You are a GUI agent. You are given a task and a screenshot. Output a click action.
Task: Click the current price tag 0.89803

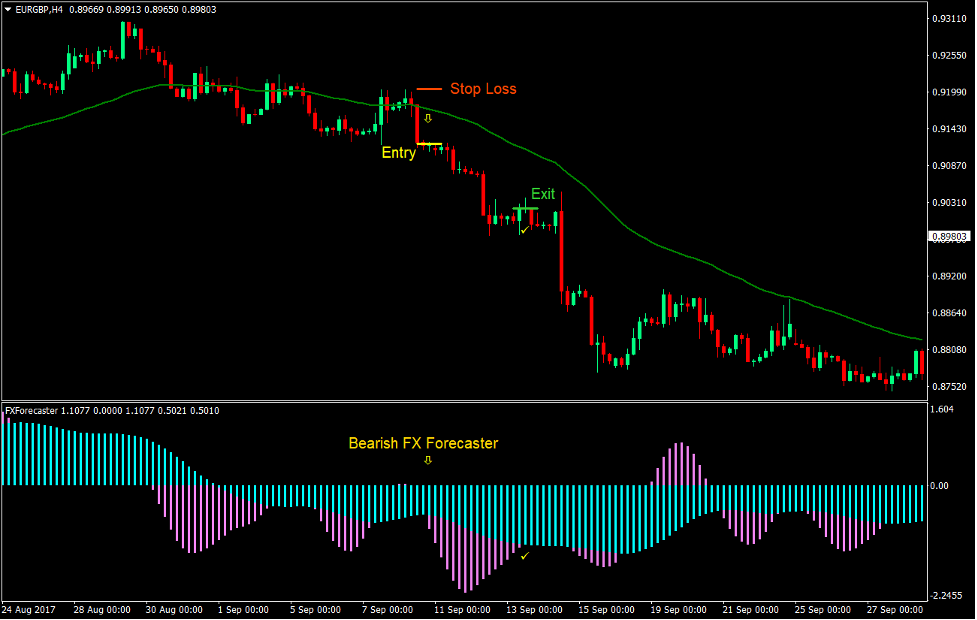point(950,237)
